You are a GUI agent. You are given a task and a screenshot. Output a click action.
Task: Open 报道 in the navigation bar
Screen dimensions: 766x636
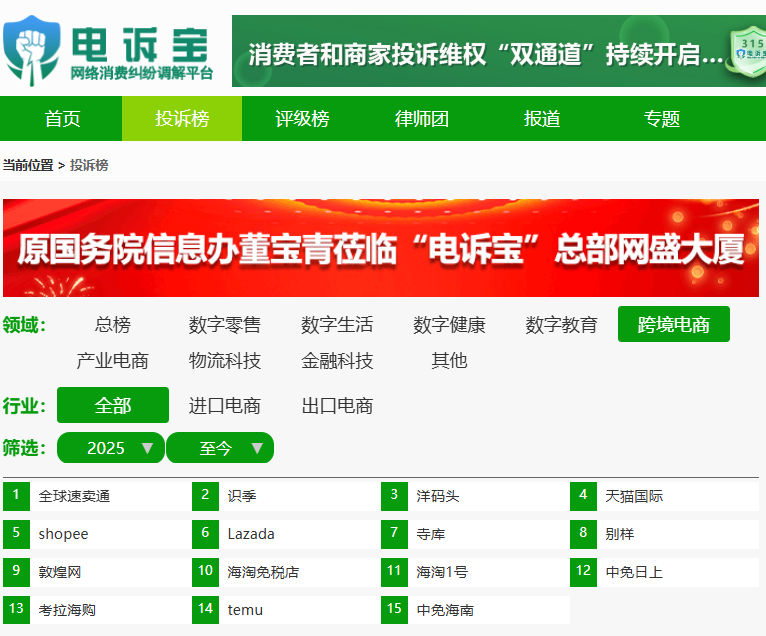pyautogui.click(x=542, y=119)
